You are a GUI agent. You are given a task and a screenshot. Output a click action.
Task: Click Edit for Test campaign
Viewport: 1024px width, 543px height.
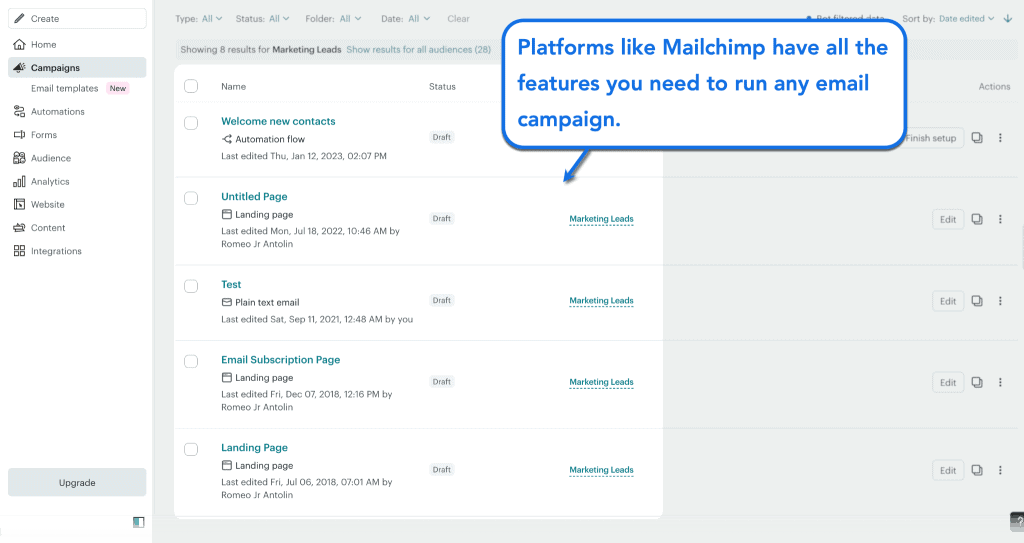[948, 301]
